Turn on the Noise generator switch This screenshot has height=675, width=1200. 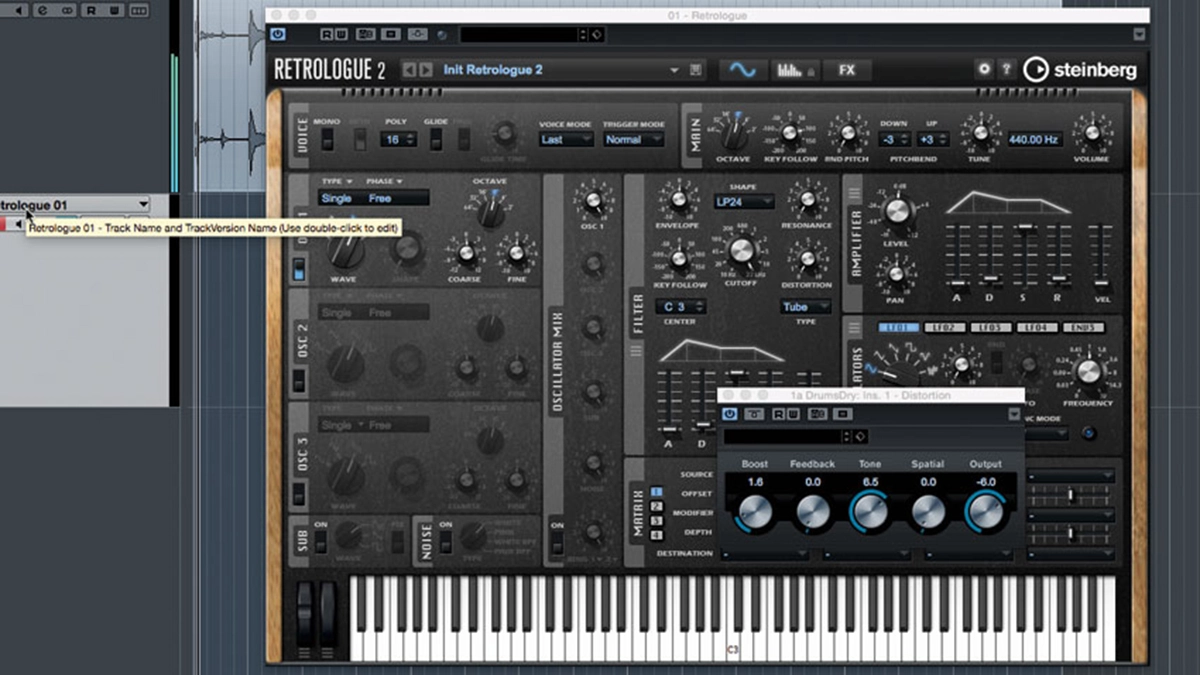coord(445,541)
